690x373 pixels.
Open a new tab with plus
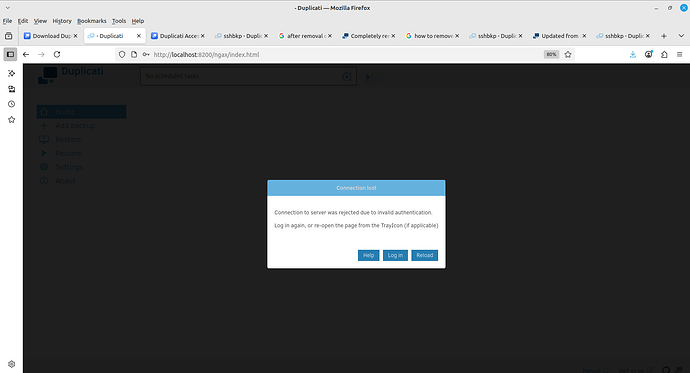(x=664, y=36)
